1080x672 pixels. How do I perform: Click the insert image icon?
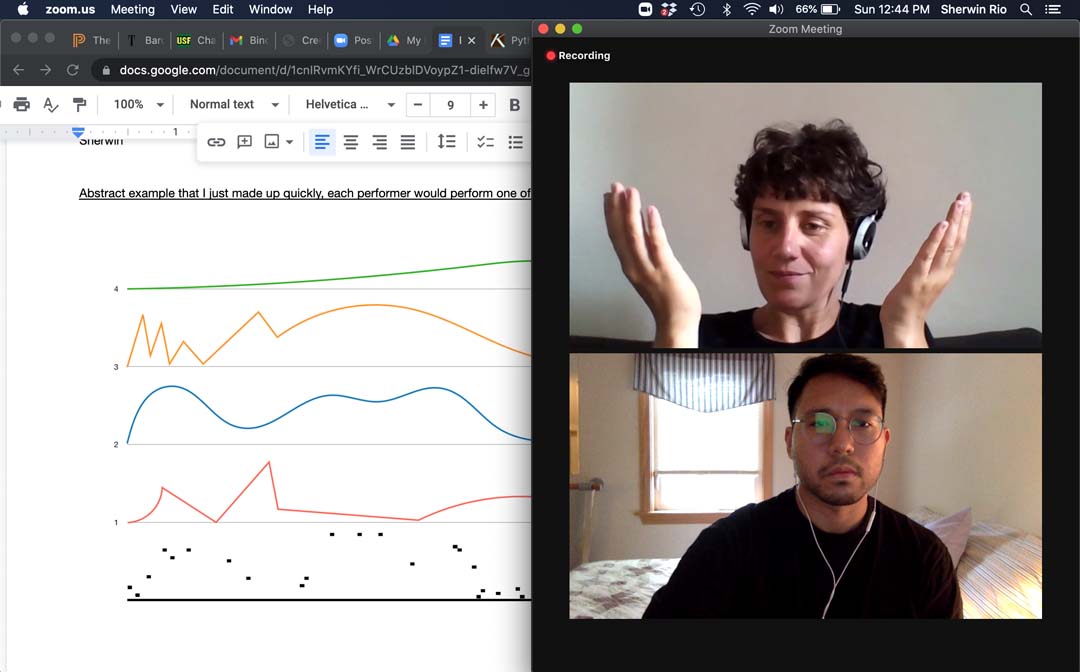pyautogui.click(x=272, y=142)
